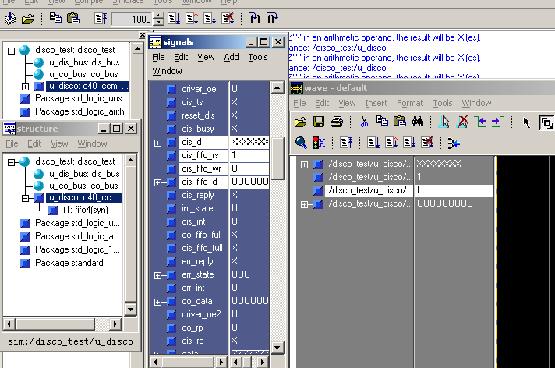Click the Break icon in the wave toolbar's second row
555x368 pixels.
tap(427, 143)
